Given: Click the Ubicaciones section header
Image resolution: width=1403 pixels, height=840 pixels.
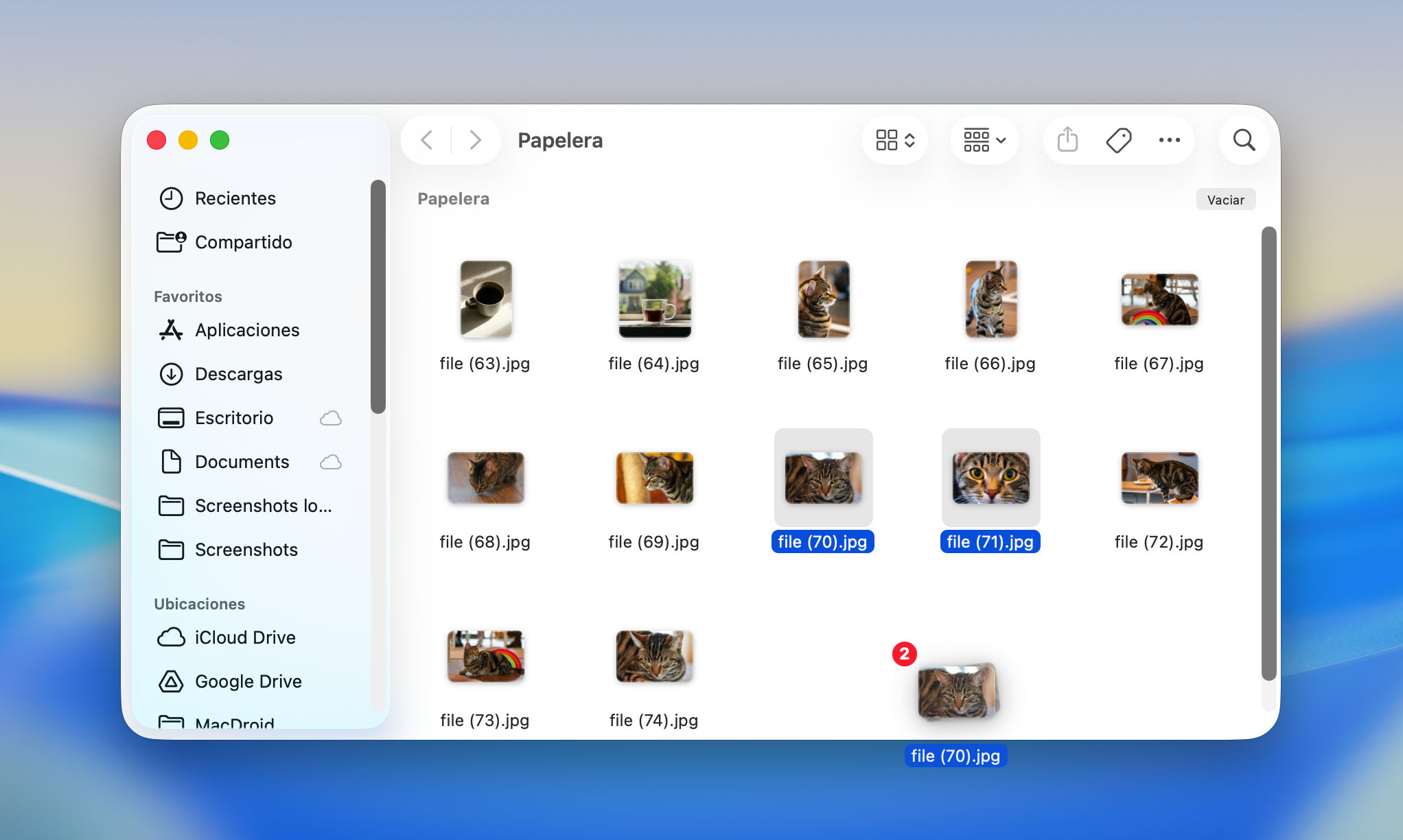Looking at the screenshot, I should (200, 604).
